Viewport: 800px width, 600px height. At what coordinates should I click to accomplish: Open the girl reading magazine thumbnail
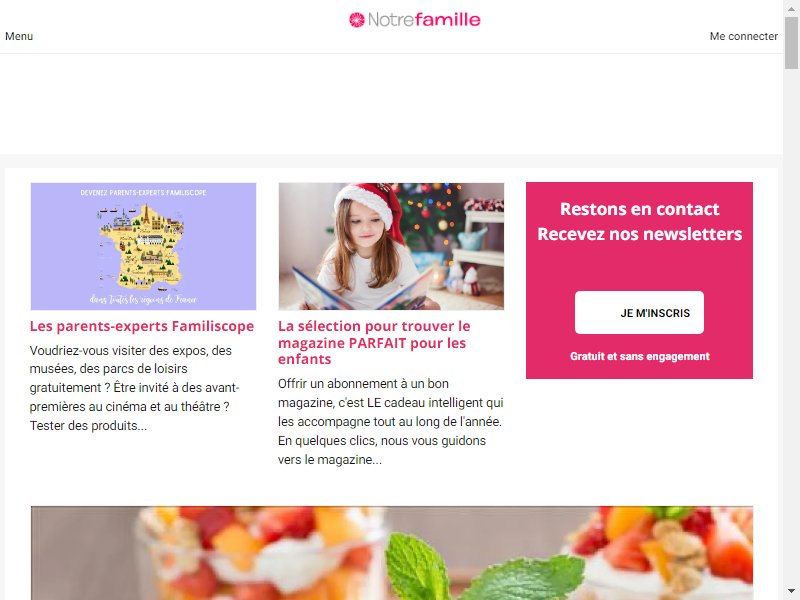(391, 246)
